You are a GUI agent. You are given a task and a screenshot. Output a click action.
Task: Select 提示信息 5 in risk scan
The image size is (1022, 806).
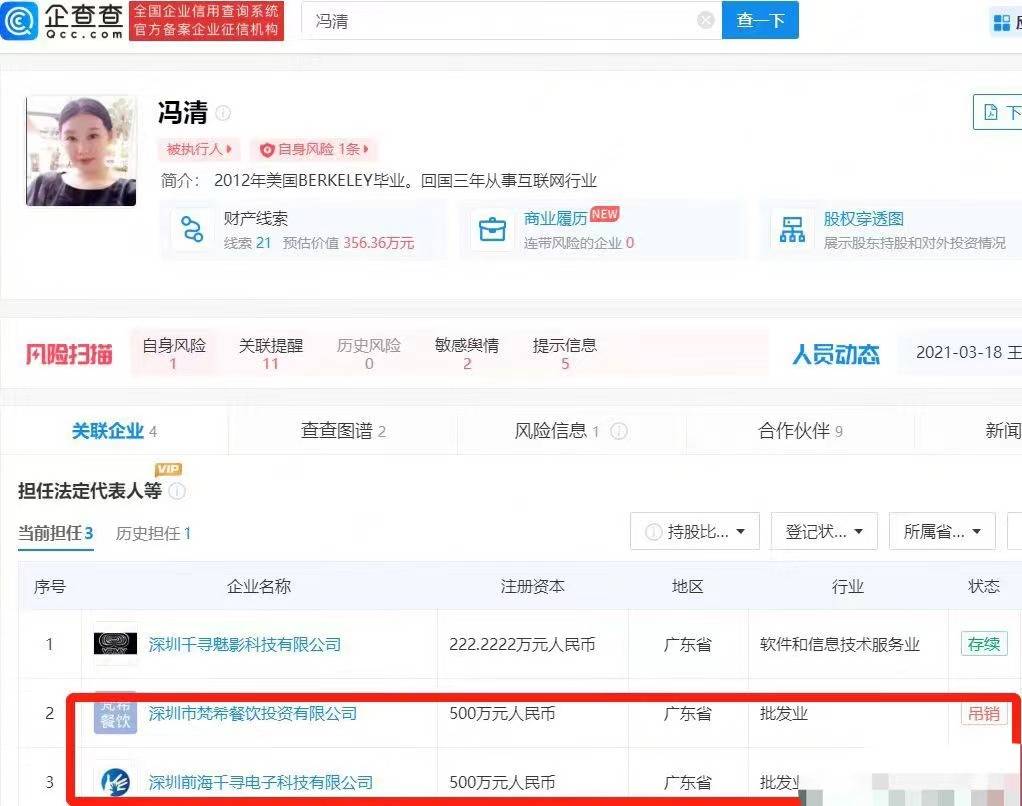click(x=564, y=353)
